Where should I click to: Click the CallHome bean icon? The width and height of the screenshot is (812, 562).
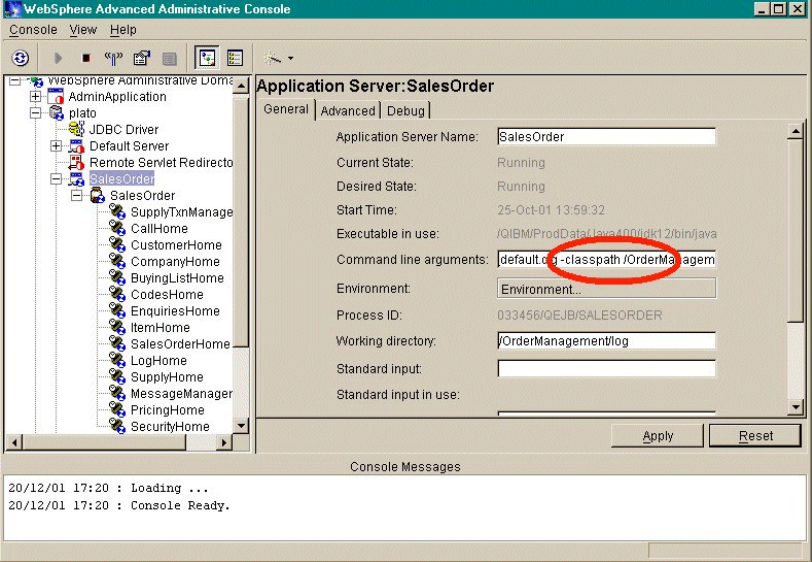click(118, 228)
